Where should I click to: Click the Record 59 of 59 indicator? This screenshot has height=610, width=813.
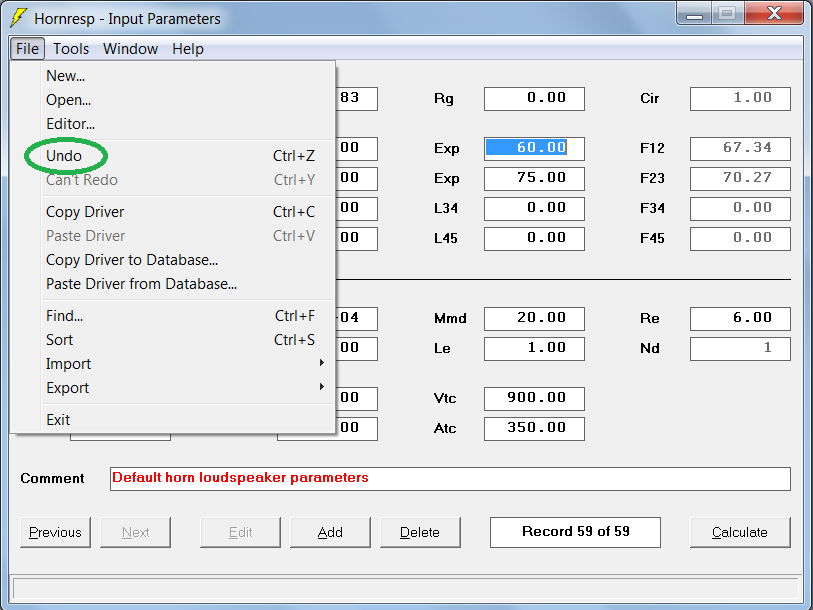[575, 532]
